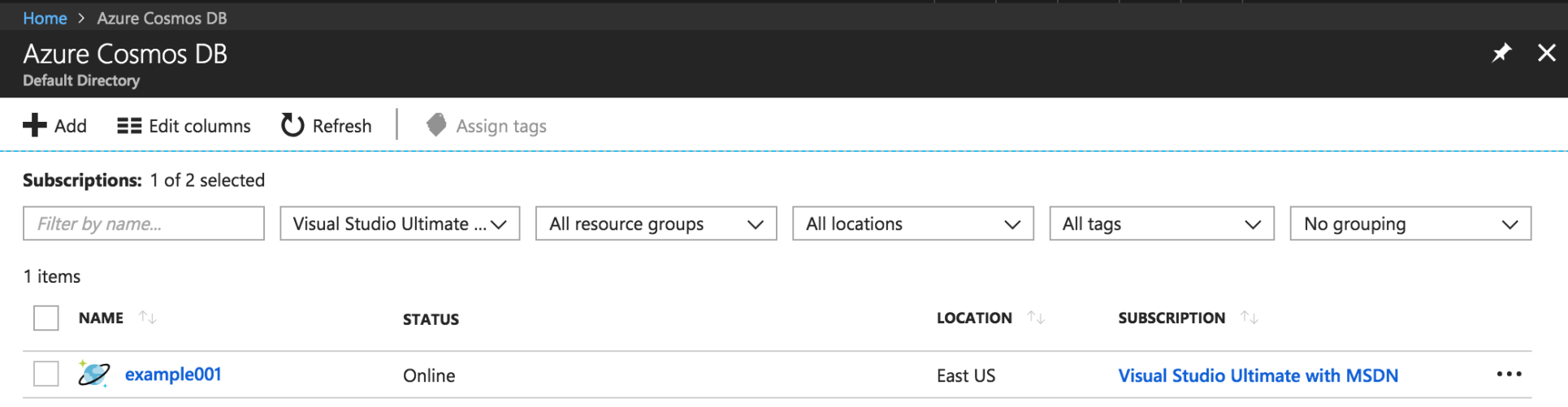The width and height of the screenshot is (1568, 407).
Task: Click the SUBSCRIPTION column header text
Action: (1172, 318)
